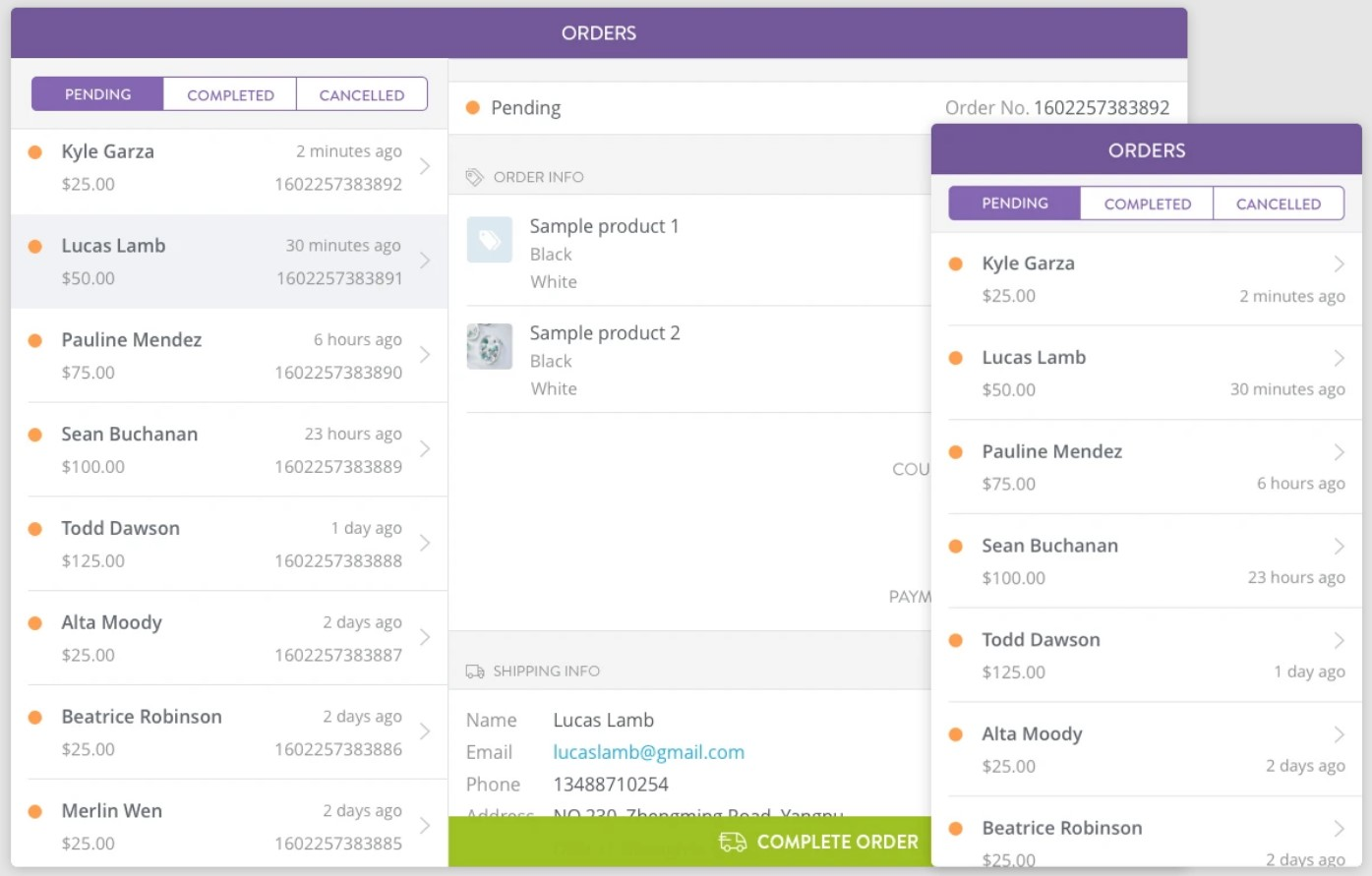Open the CANCELLED orders tab
The image size is (1372, 876).
[362, 93]
